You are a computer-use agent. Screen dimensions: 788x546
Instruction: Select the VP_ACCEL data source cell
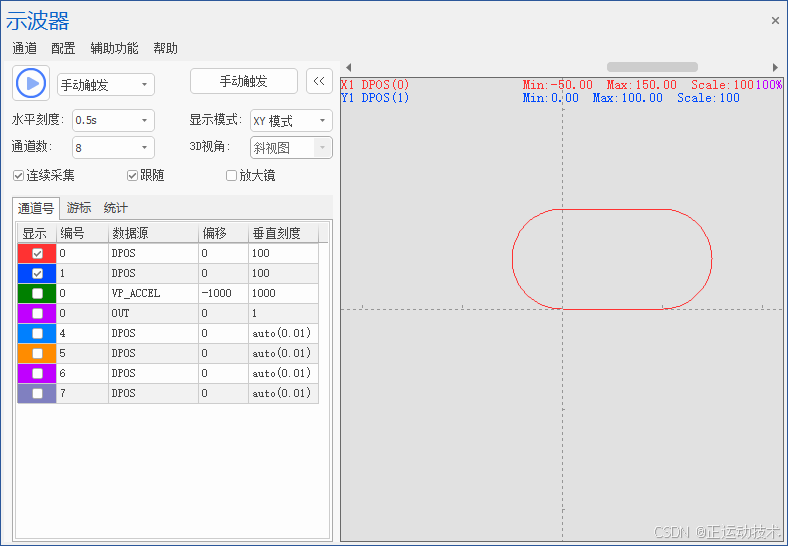pos(153,294)
